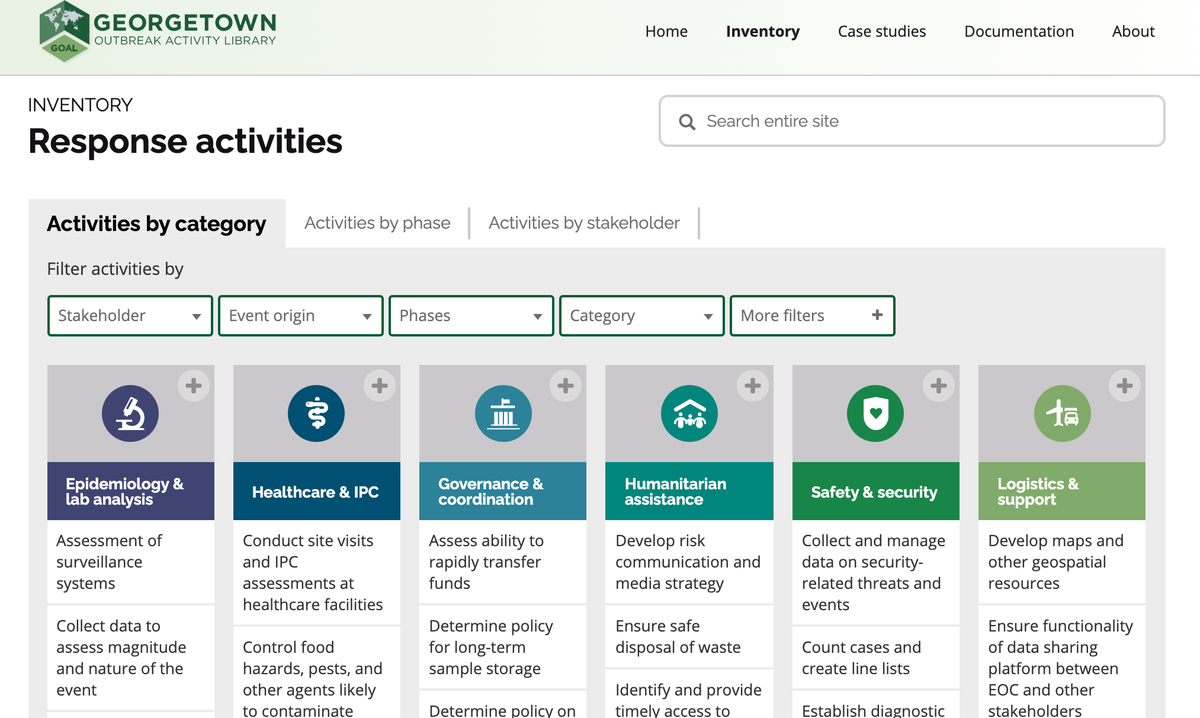Click Humanitarian assistance header
Screen dimensions: 1200x718
coord(689,491)
